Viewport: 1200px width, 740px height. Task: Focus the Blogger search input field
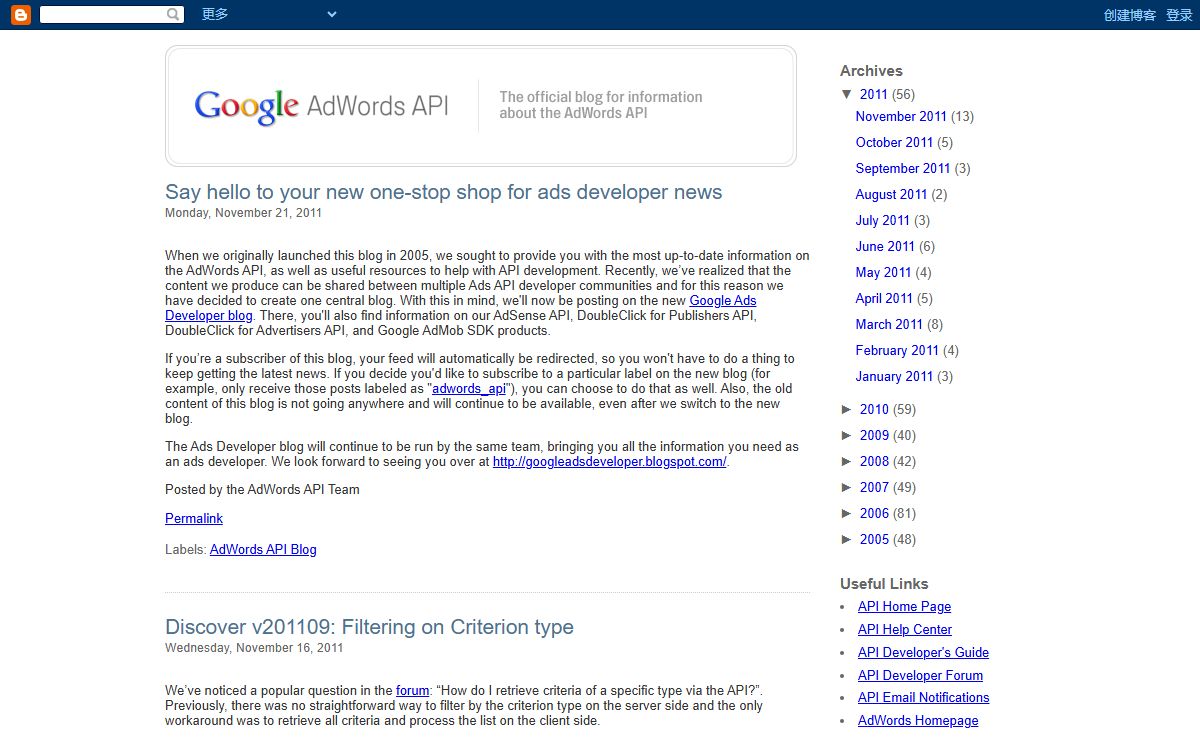(x=103, y=15)
